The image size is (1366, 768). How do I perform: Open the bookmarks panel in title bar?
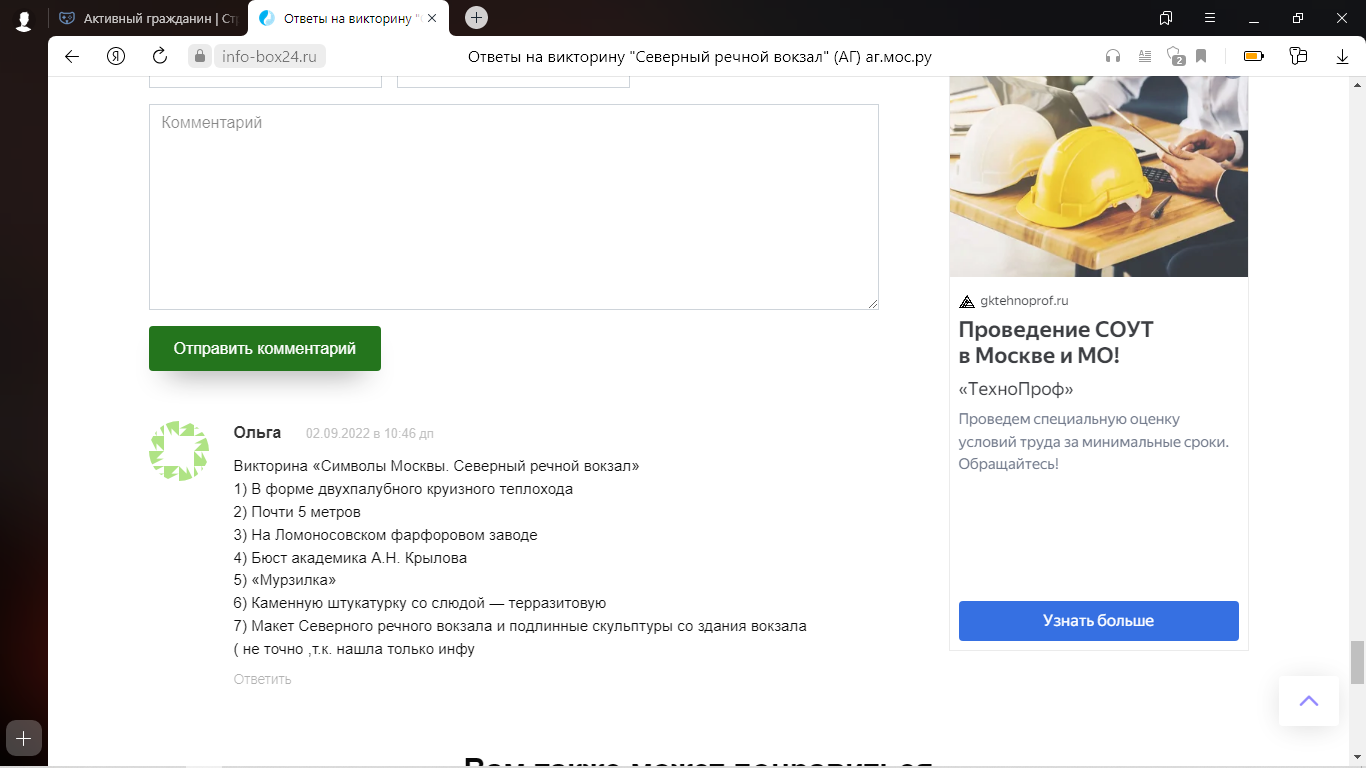[1166, 18]
